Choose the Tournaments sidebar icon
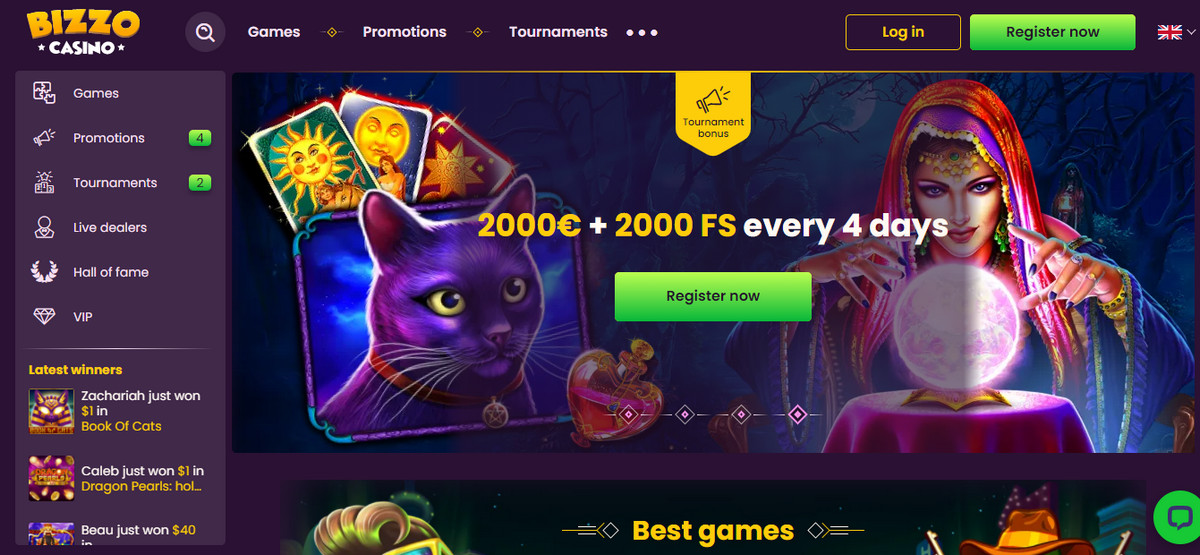 point(44,182)
